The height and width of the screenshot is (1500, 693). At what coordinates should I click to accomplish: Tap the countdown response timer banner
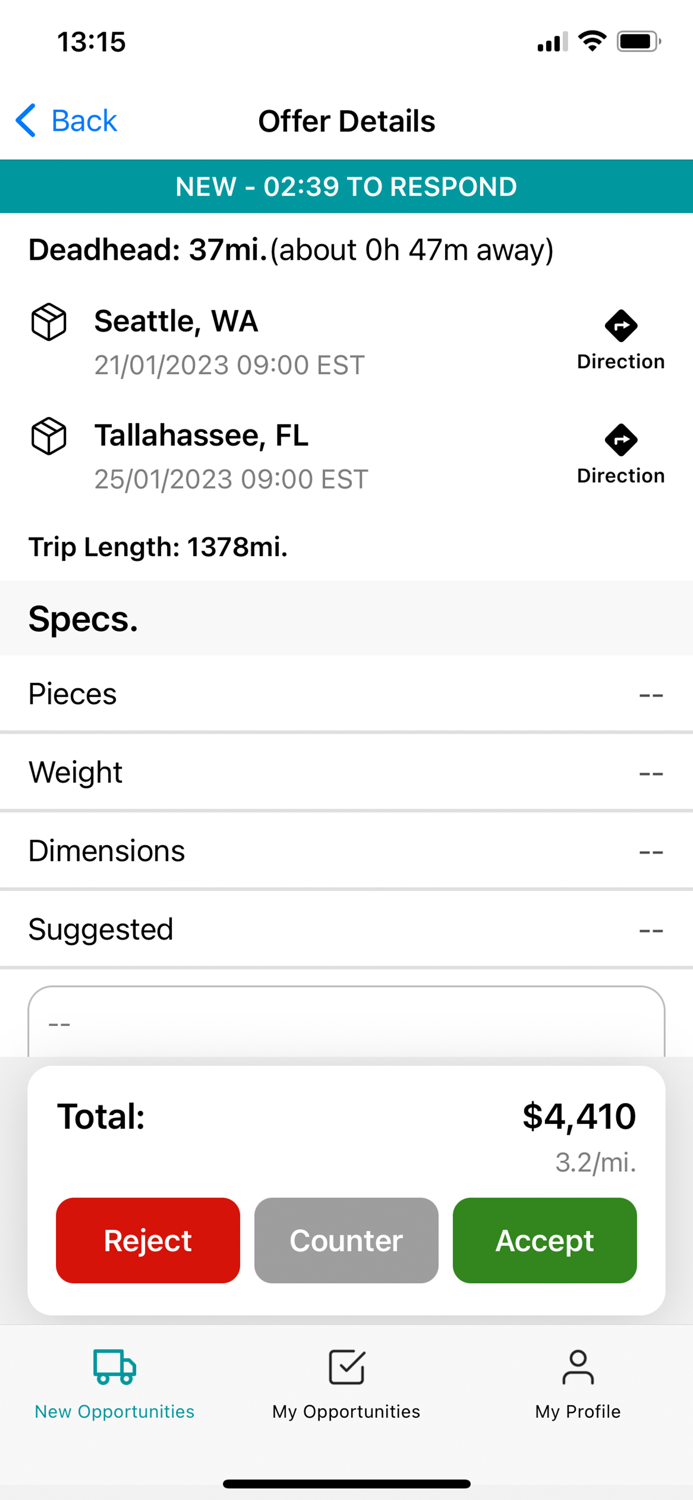346,186
